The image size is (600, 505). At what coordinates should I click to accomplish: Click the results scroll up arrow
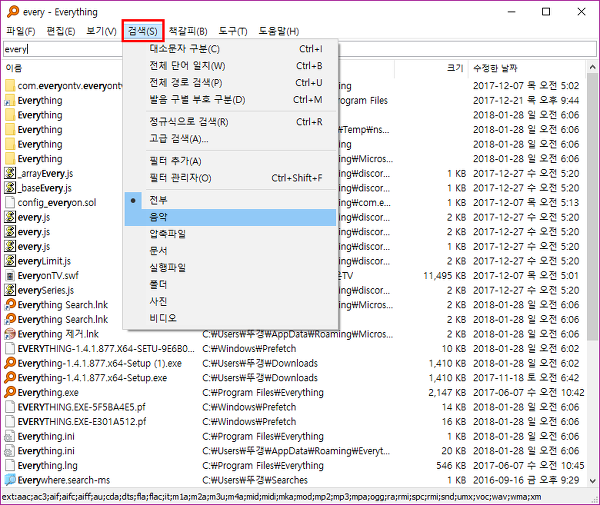tap(592, 68)
